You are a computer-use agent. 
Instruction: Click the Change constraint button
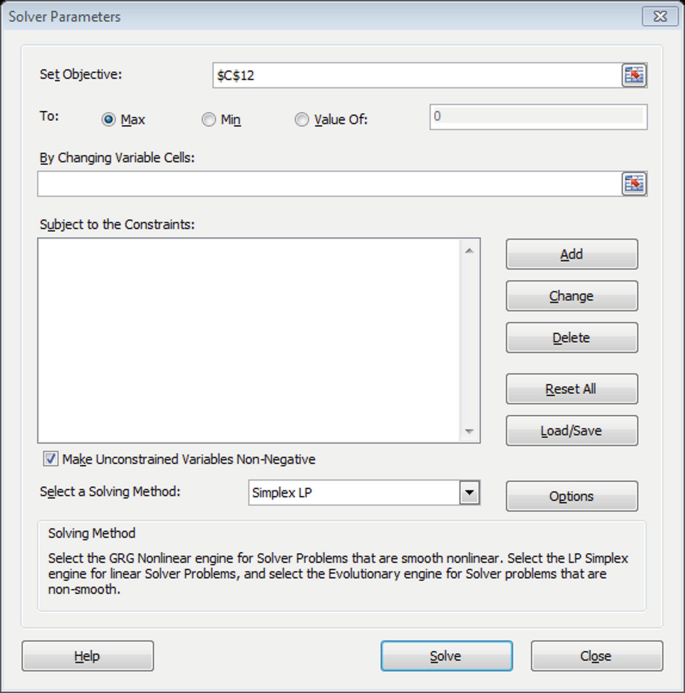(x=572, y=296)
